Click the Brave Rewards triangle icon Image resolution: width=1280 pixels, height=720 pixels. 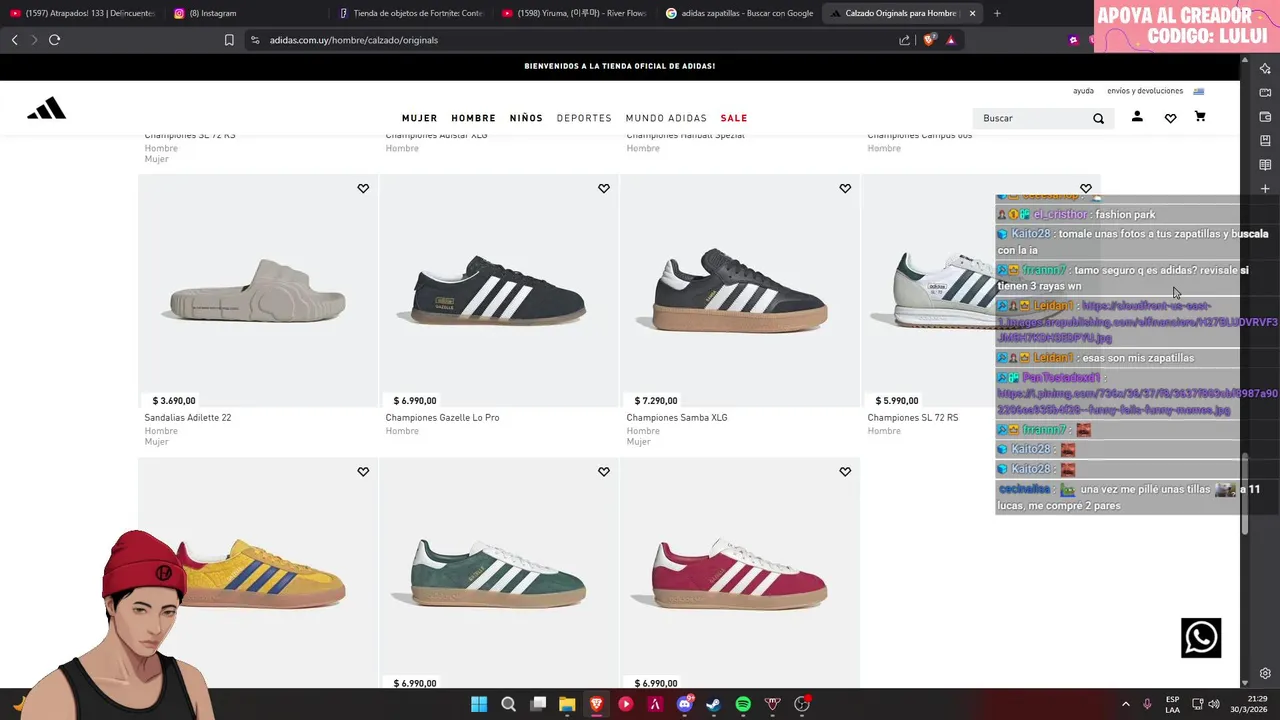pyautogui.click(x=950, y=40)
